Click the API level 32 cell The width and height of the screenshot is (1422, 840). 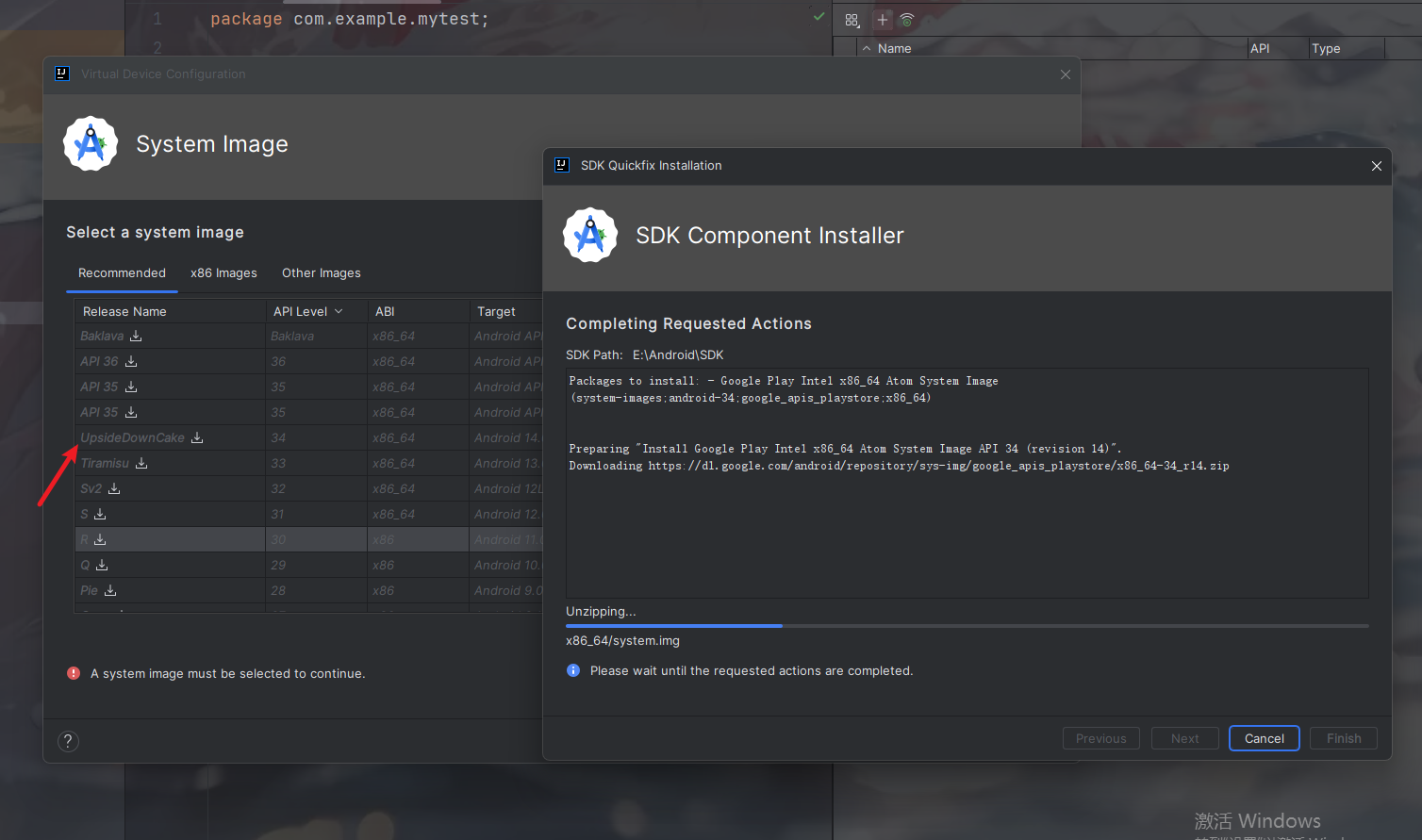[x=316, y=488]
